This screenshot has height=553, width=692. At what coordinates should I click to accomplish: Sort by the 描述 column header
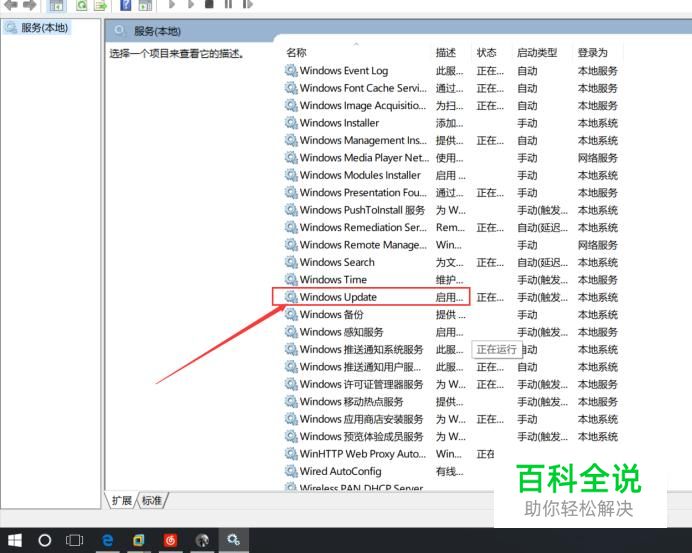pos(446,53)
